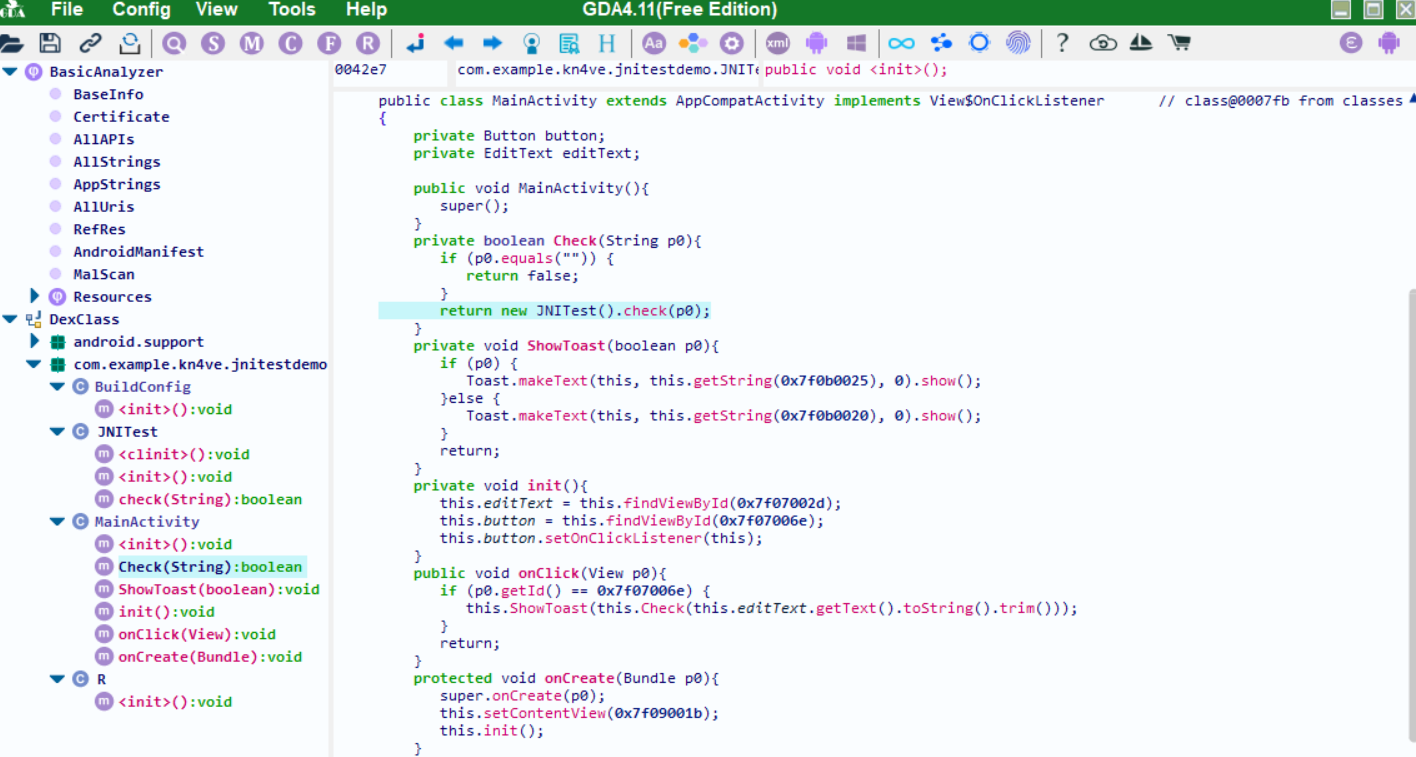Click the fingerprint toolbar icon

(x=1018, y=43)
